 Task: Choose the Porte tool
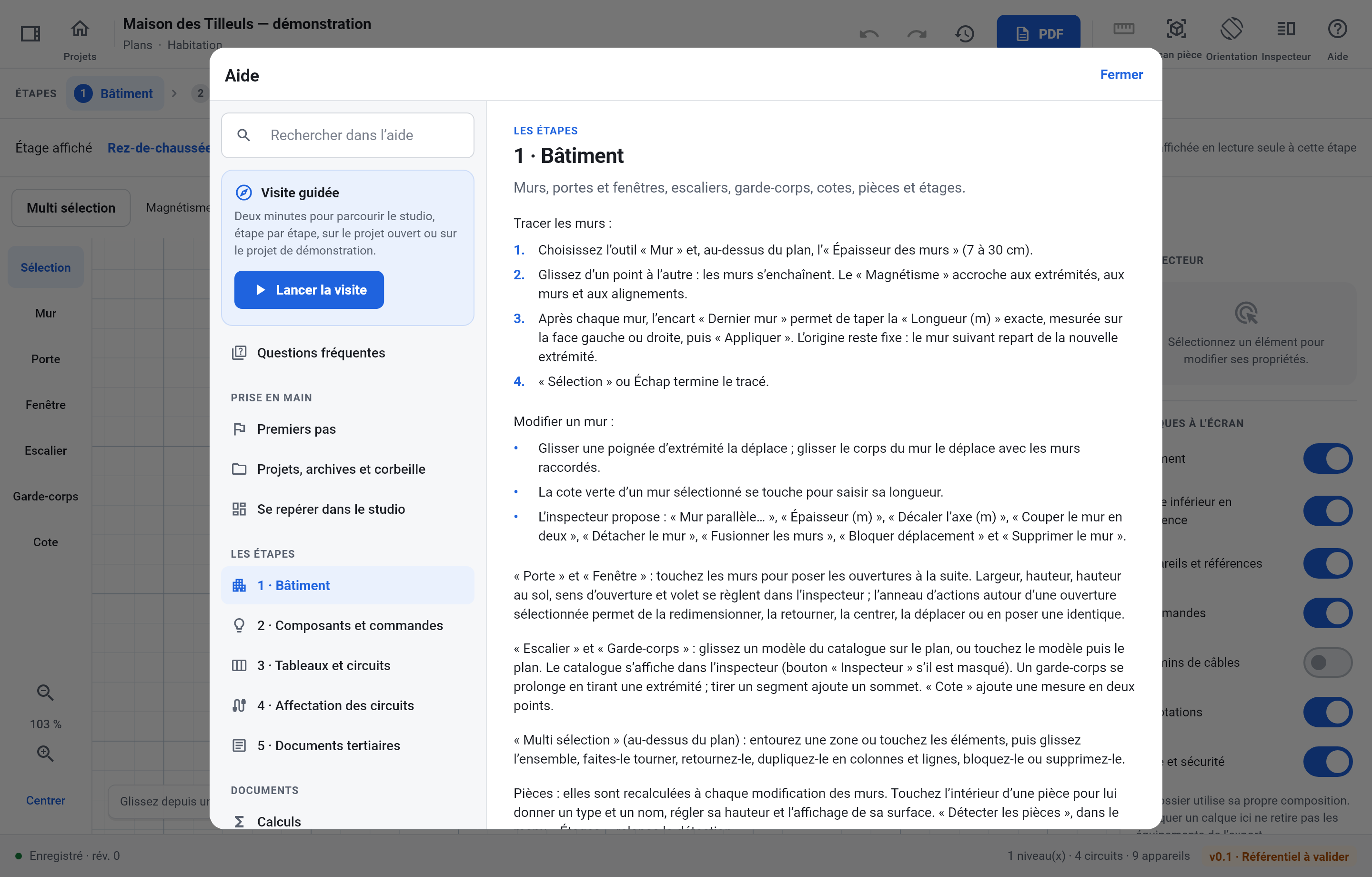pos(46,359)
